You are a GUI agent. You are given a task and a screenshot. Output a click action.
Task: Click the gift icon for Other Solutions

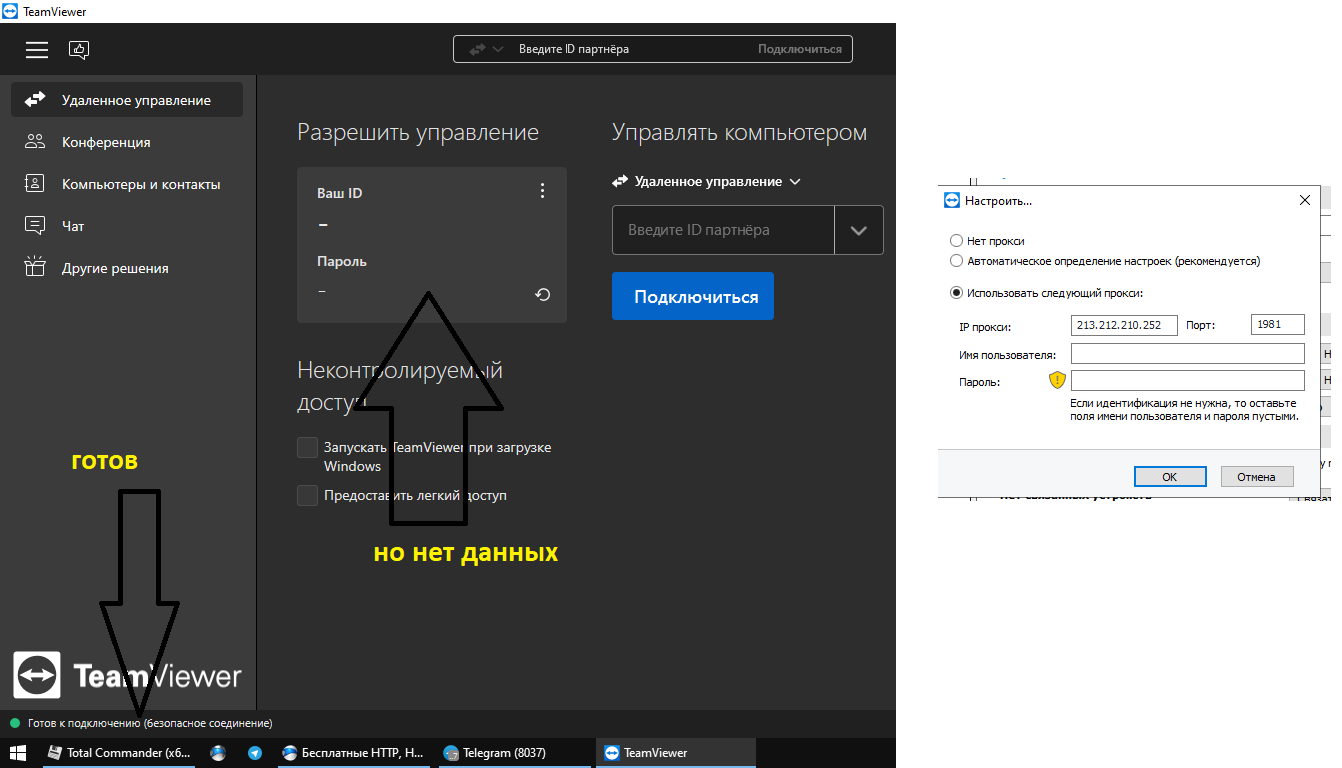35,268
